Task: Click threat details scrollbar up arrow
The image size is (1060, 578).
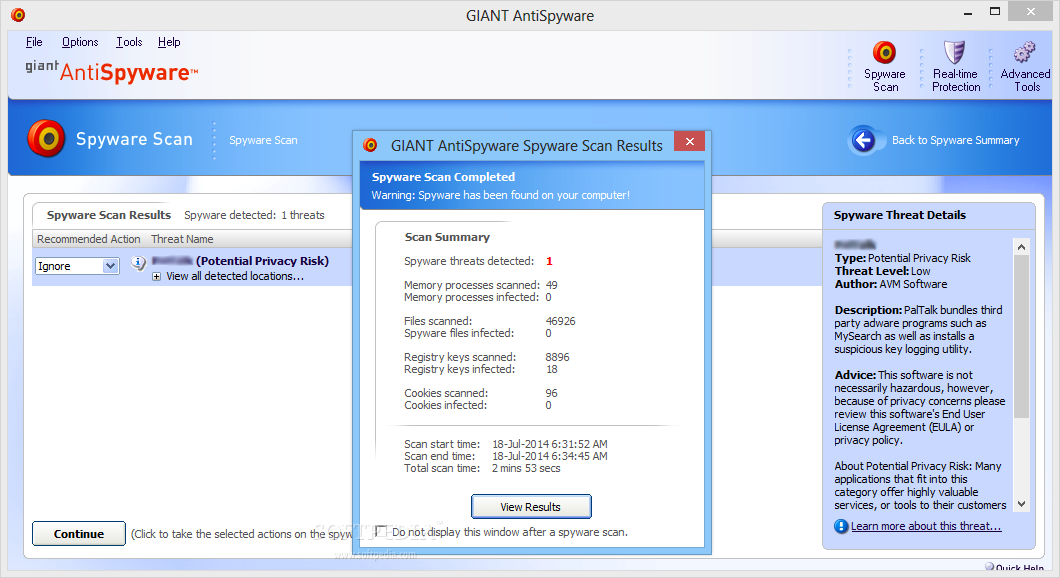Action: [1021, 247]
